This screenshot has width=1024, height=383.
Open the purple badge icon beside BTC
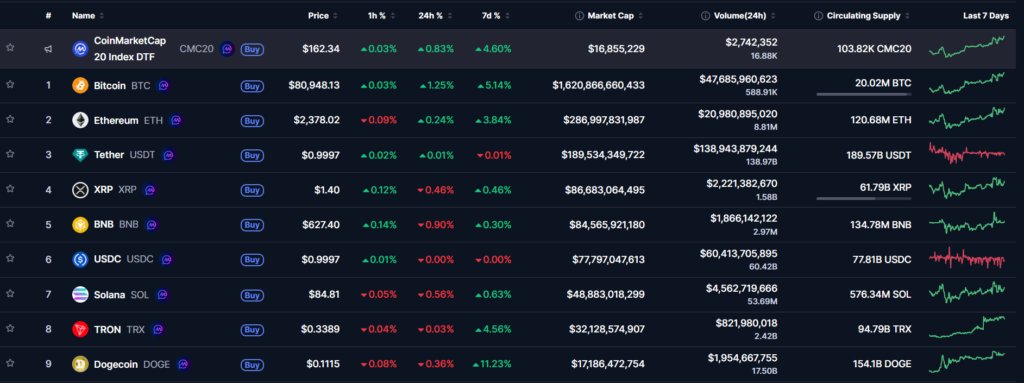tap(163, 86)
